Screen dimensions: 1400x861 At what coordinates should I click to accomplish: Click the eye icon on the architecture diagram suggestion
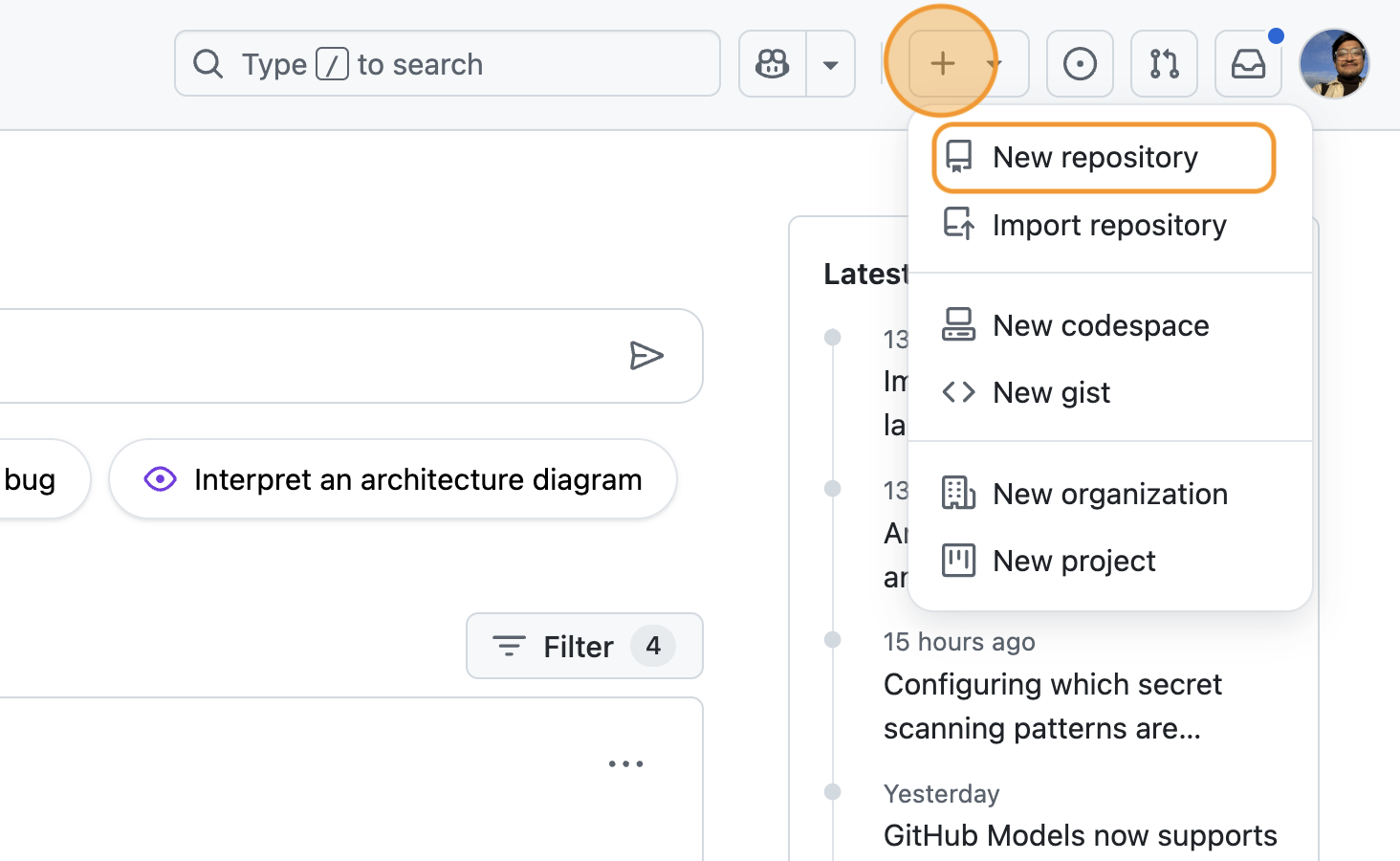161,478
